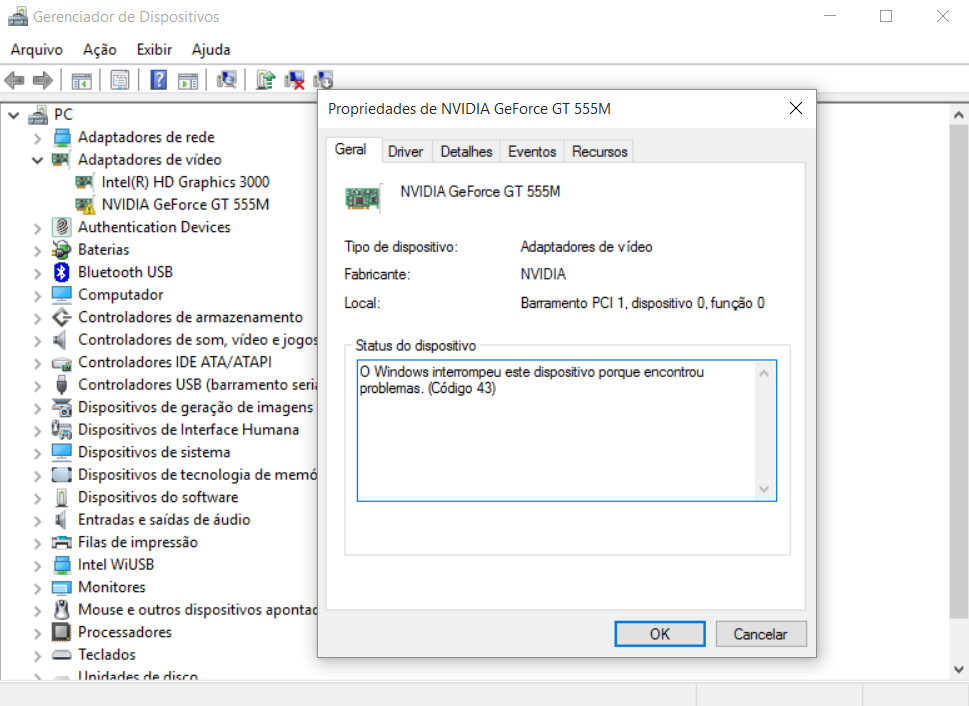Click the Forward arrow in the toolbar
Viewport: 969px width, 706px height.
43,80
